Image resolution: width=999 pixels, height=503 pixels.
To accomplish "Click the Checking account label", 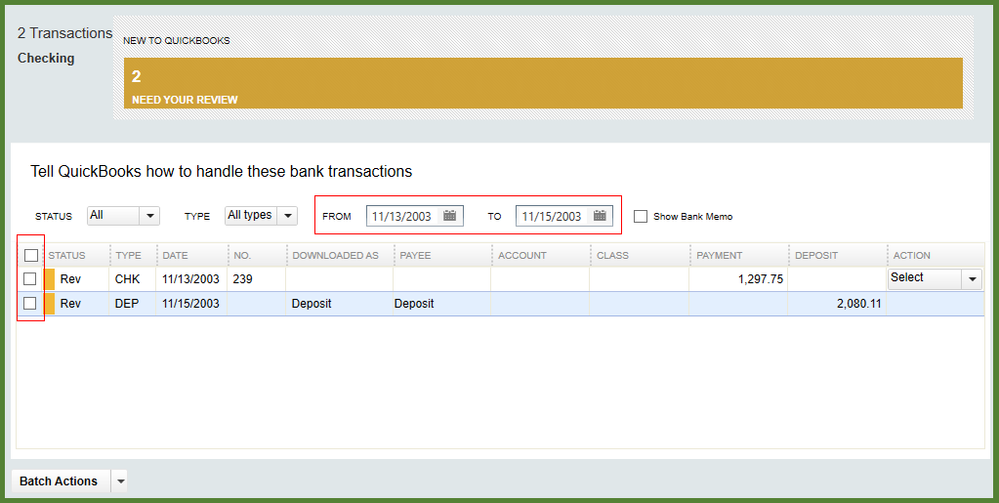I will (46, 58).
